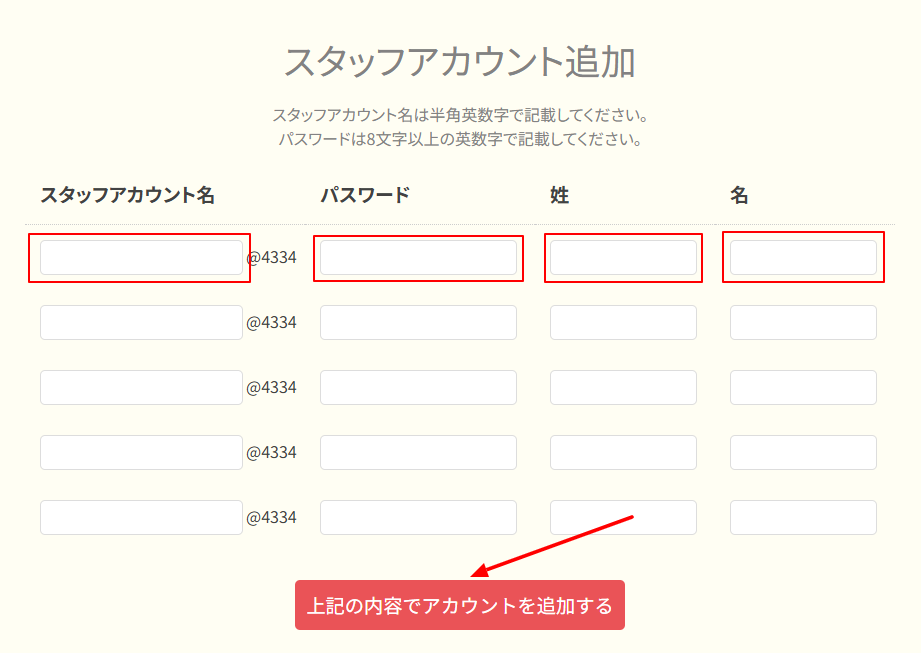The image size is (921, 653).
Task: Focus the first row 名 field
Action: click(x=803, y=258)
